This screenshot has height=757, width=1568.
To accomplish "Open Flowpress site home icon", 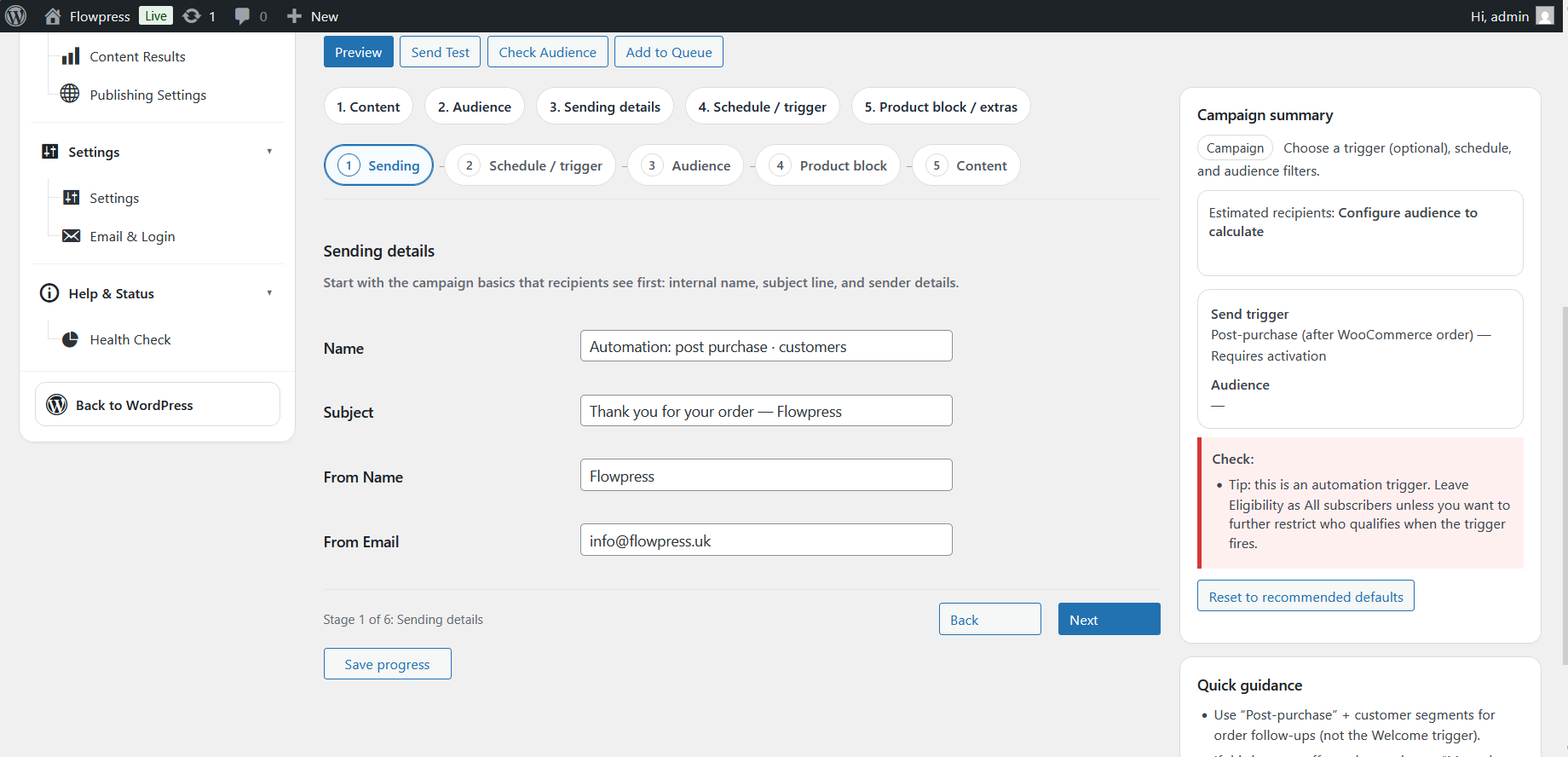I will (53, 16).
